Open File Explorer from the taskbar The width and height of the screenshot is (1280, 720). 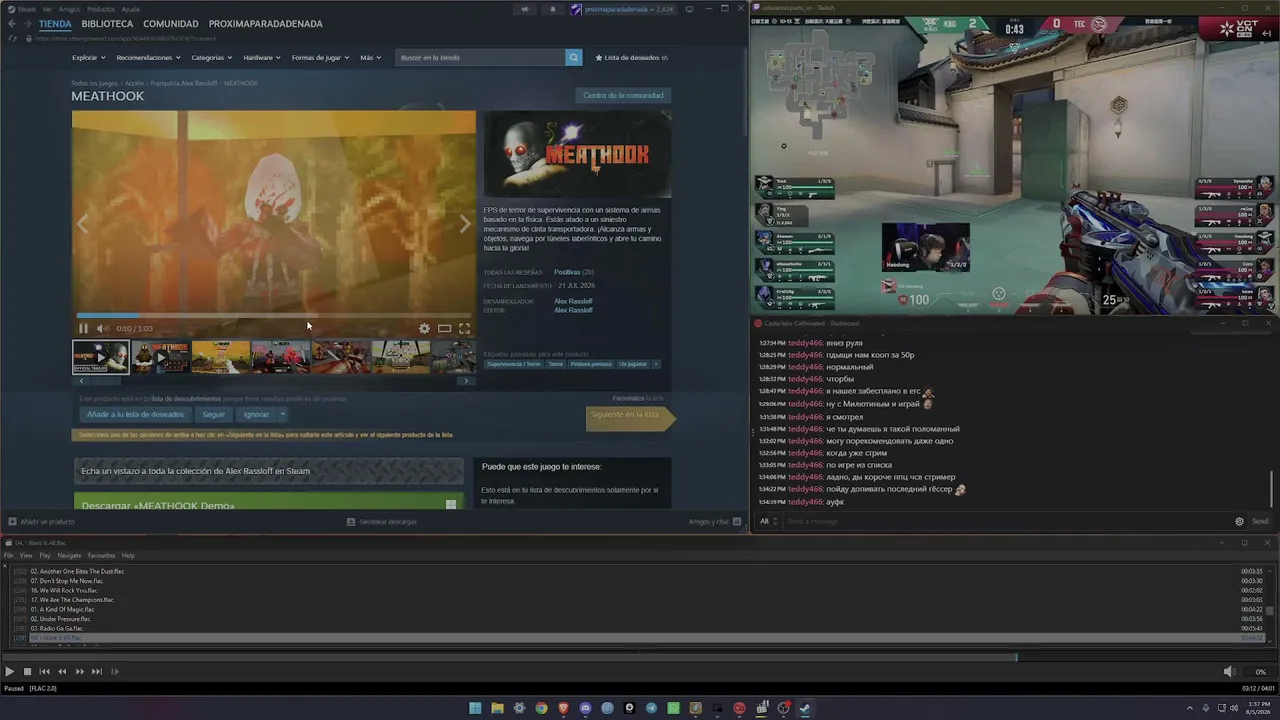497,708
